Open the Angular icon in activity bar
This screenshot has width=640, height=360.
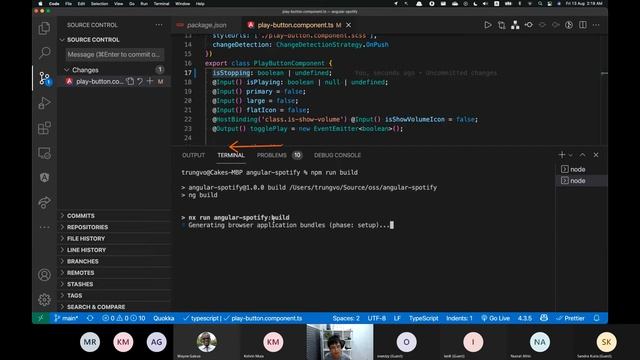pyautogui.click(x=44, y=178)
